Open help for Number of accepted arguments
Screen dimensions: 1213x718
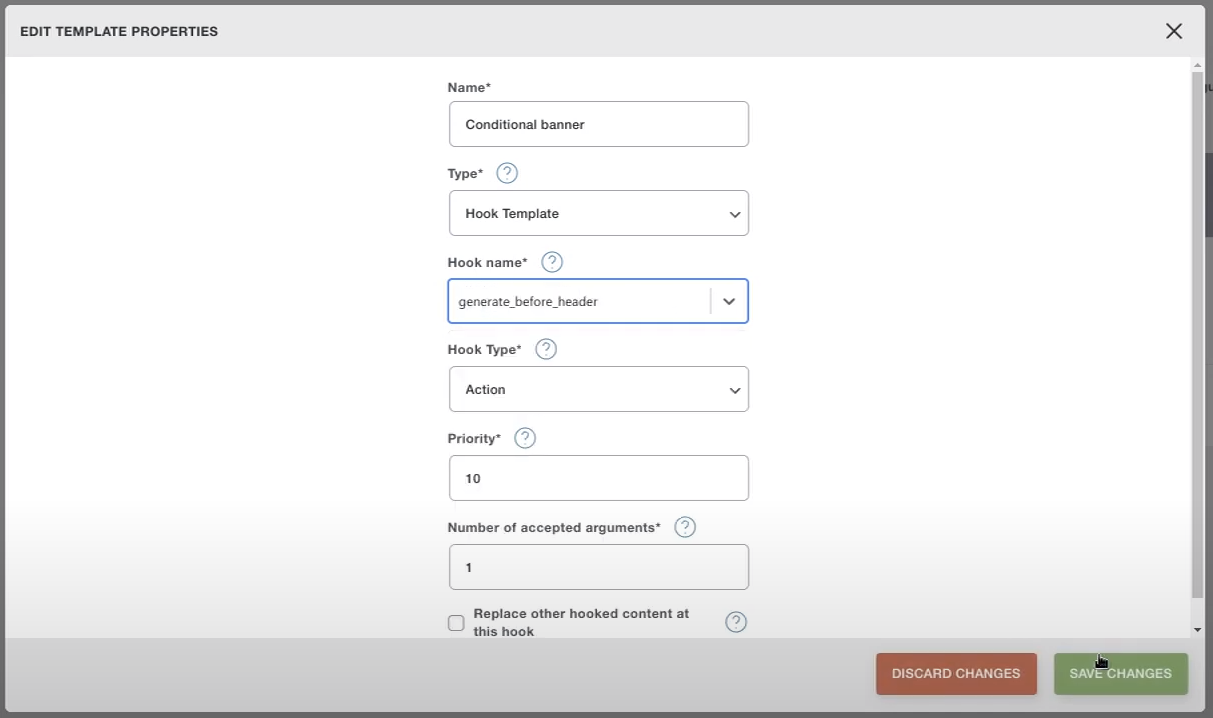[x=685, y=527]
